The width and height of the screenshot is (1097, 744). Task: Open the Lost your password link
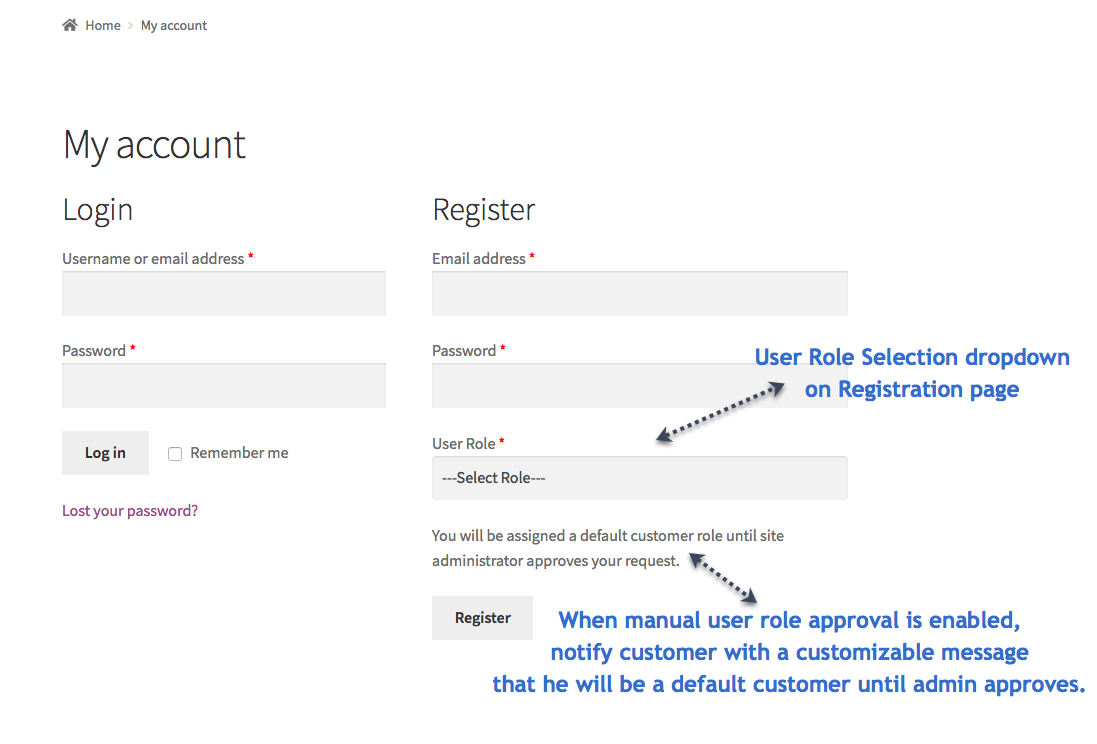(x=130, y=511)
